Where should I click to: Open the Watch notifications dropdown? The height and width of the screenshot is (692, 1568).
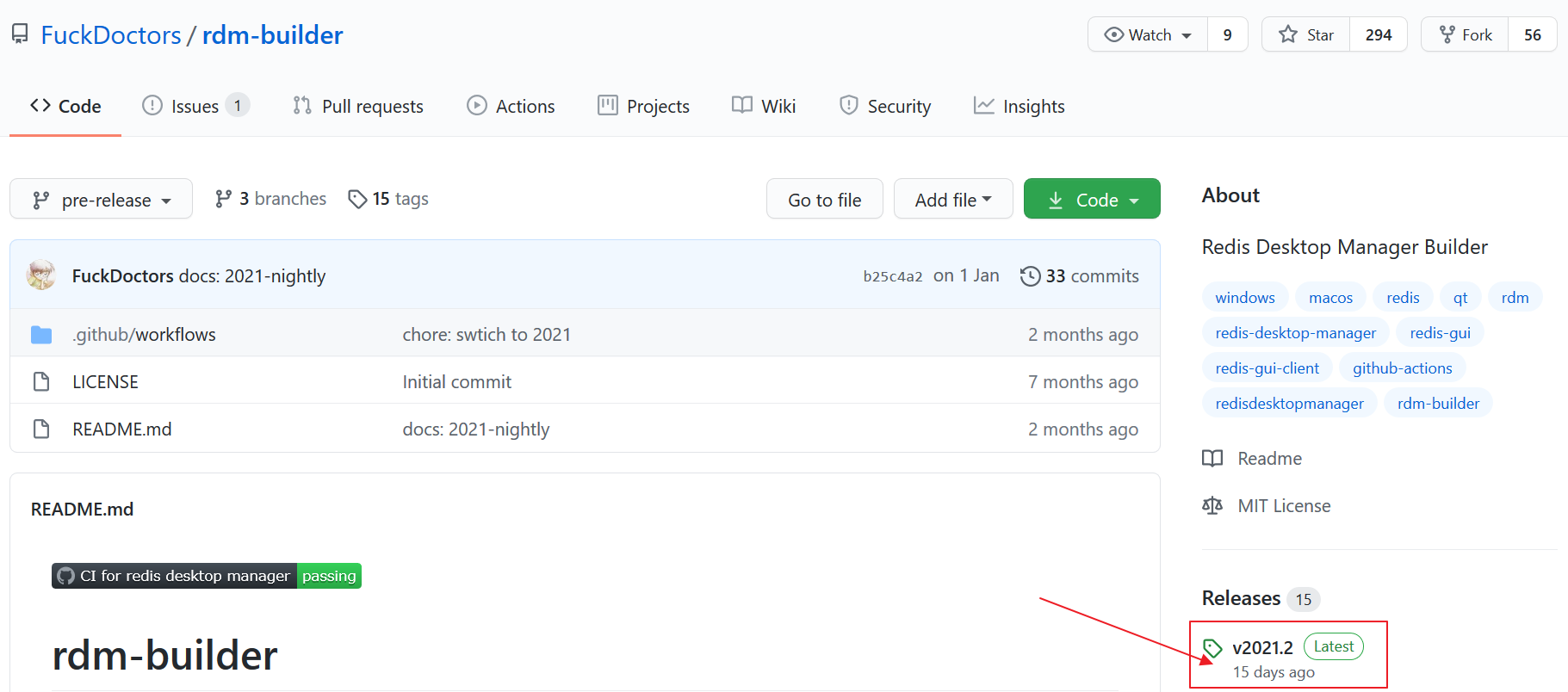pos(1149,35)
